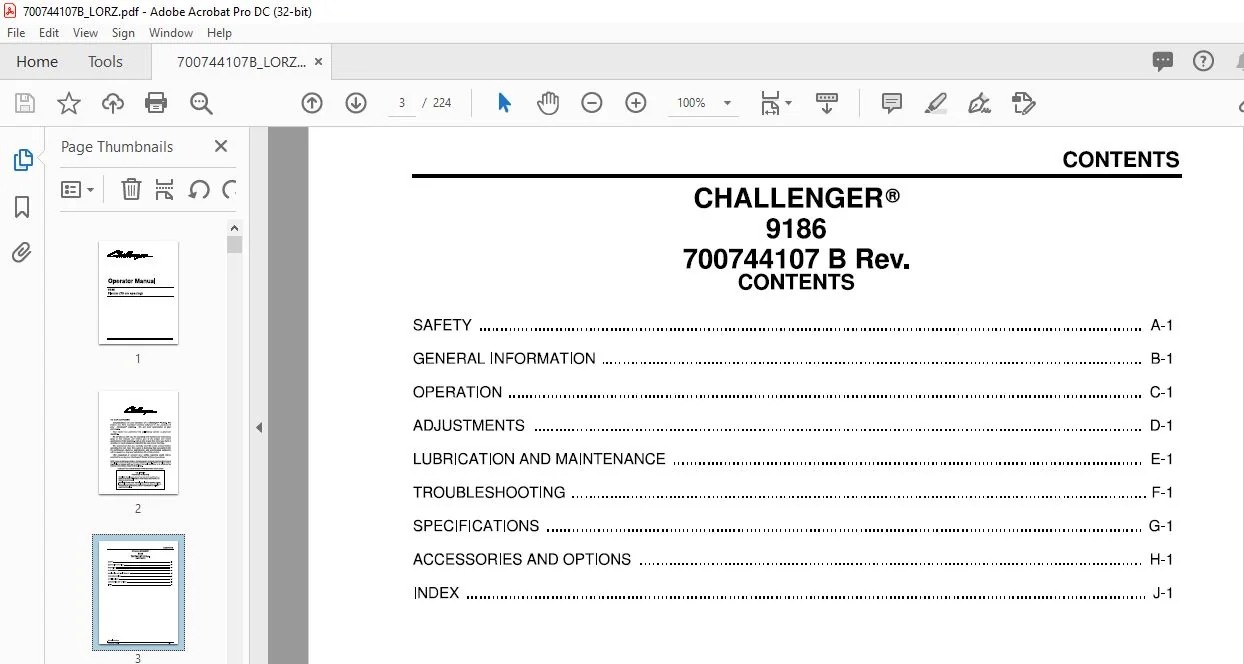Screen dimensions: 1244x664
Task: Click the GENERAL INFORMATION contents entry
Action: pyautogui.click(x=792, y=359)
